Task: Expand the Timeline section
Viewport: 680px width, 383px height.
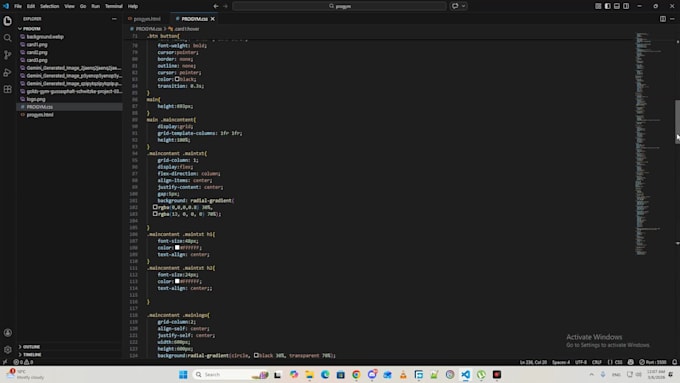Action: point(69,355)
